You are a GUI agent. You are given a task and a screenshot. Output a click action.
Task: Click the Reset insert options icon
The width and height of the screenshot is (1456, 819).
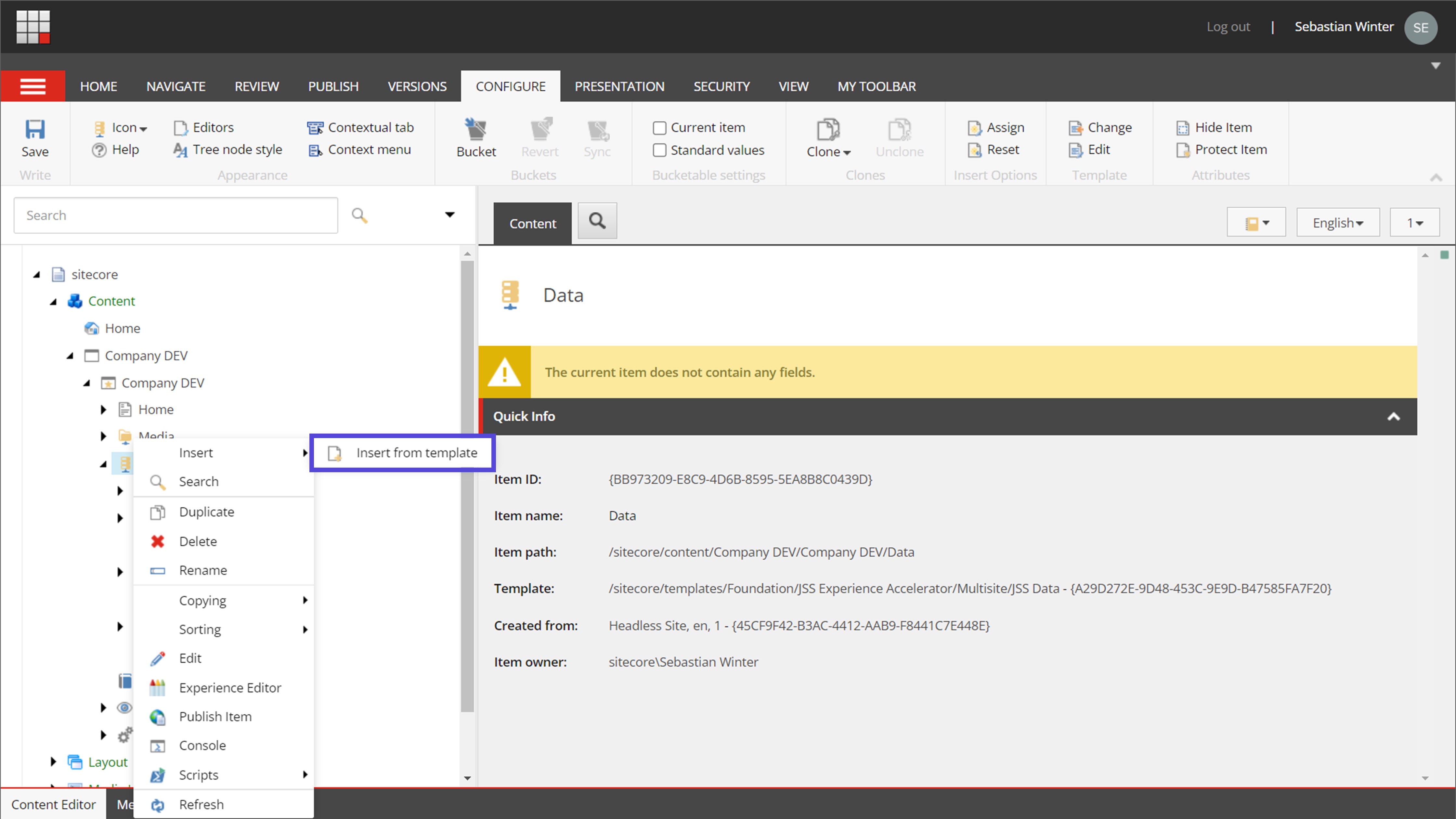tap(975, 150)
